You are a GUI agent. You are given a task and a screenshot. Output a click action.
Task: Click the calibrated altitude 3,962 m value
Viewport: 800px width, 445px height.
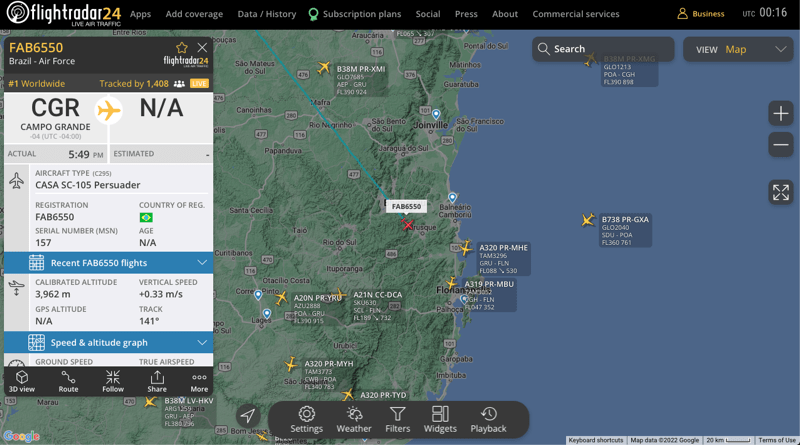53,294
